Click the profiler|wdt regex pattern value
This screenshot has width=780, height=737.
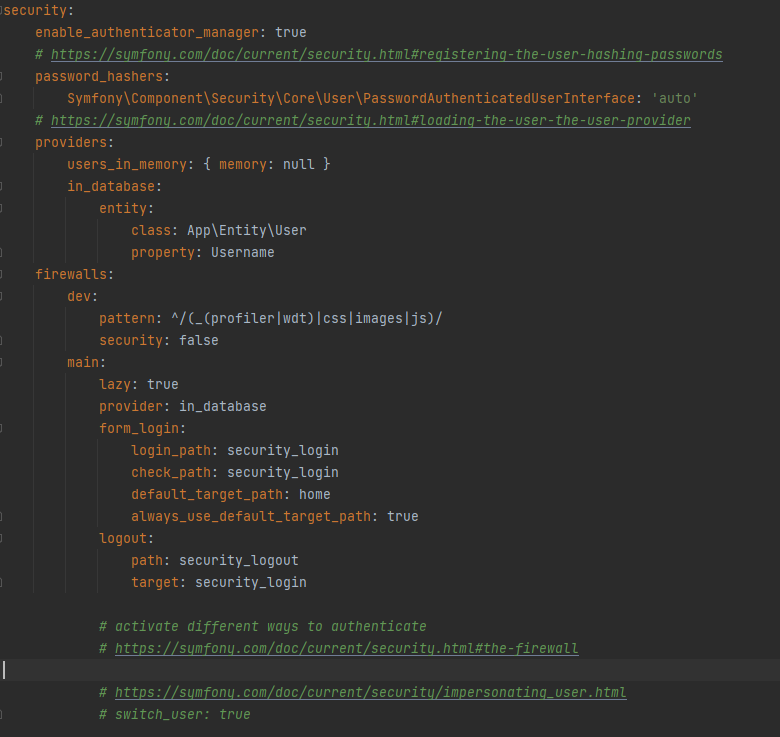tap(307, 318)
